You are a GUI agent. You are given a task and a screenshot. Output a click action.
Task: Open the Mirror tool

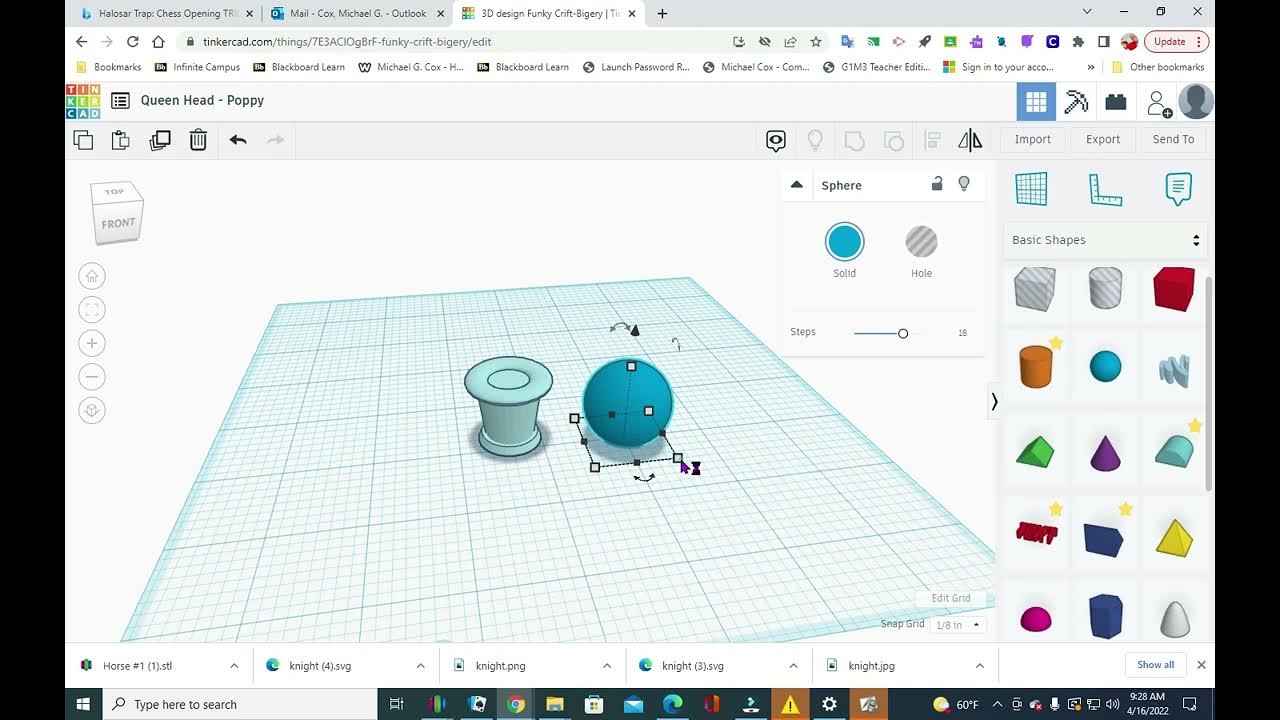970,140
